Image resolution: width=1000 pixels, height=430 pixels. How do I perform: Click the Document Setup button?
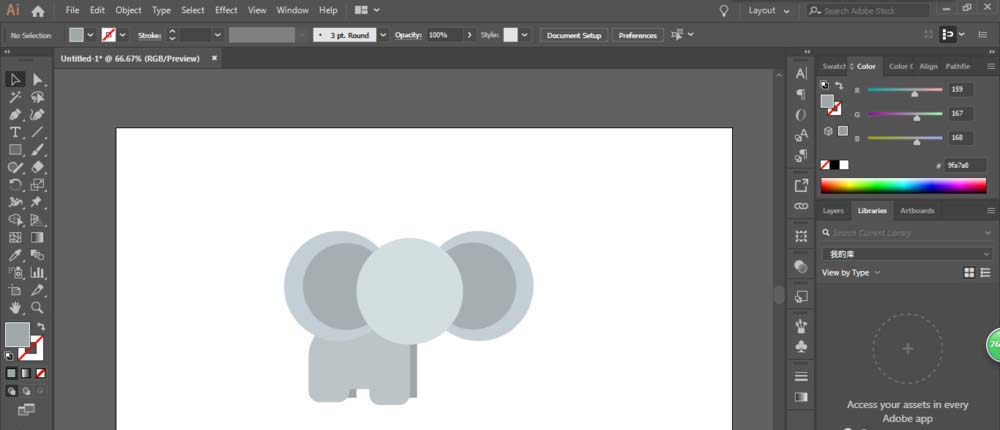[x=574, y=35]
